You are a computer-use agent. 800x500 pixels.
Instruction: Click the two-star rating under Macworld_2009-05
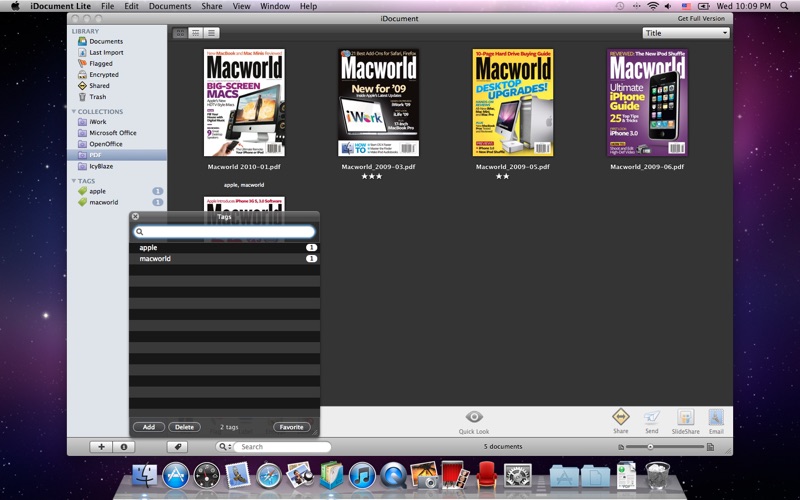pyautogui.click(x=502, y=177)
